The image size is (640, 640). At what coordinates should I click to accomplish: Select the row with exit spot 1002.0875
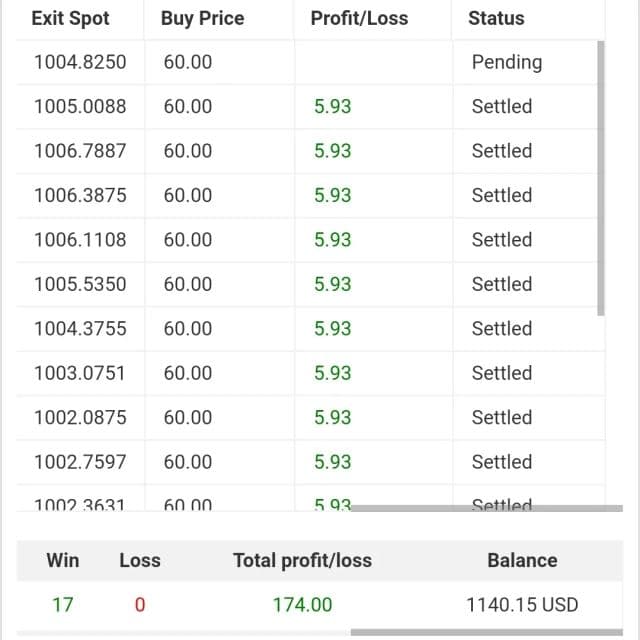(310, 418)
